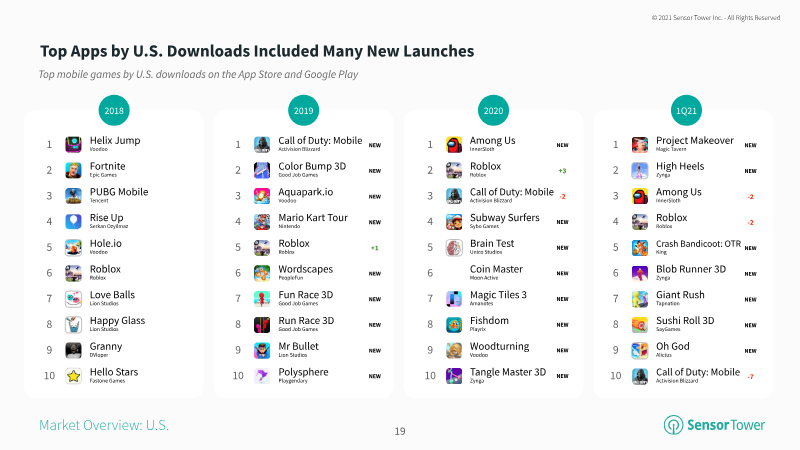Click the Aquapark.io app icon
The width and height of the screenshot is (800, 450).
(262, 196)
